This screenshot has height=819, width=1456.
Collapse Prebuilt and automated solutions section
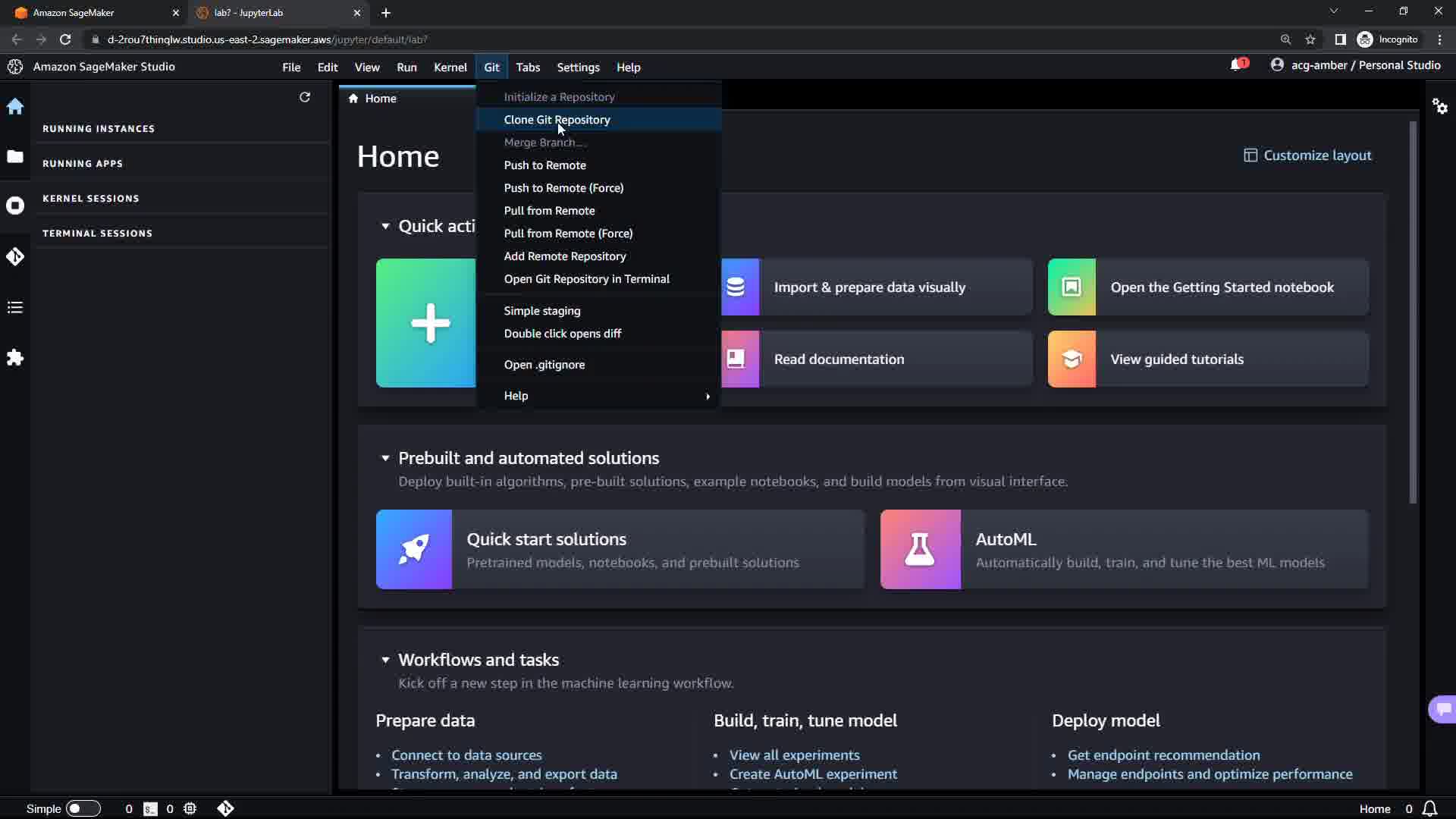pyautogui.click(x=385, y=458)
